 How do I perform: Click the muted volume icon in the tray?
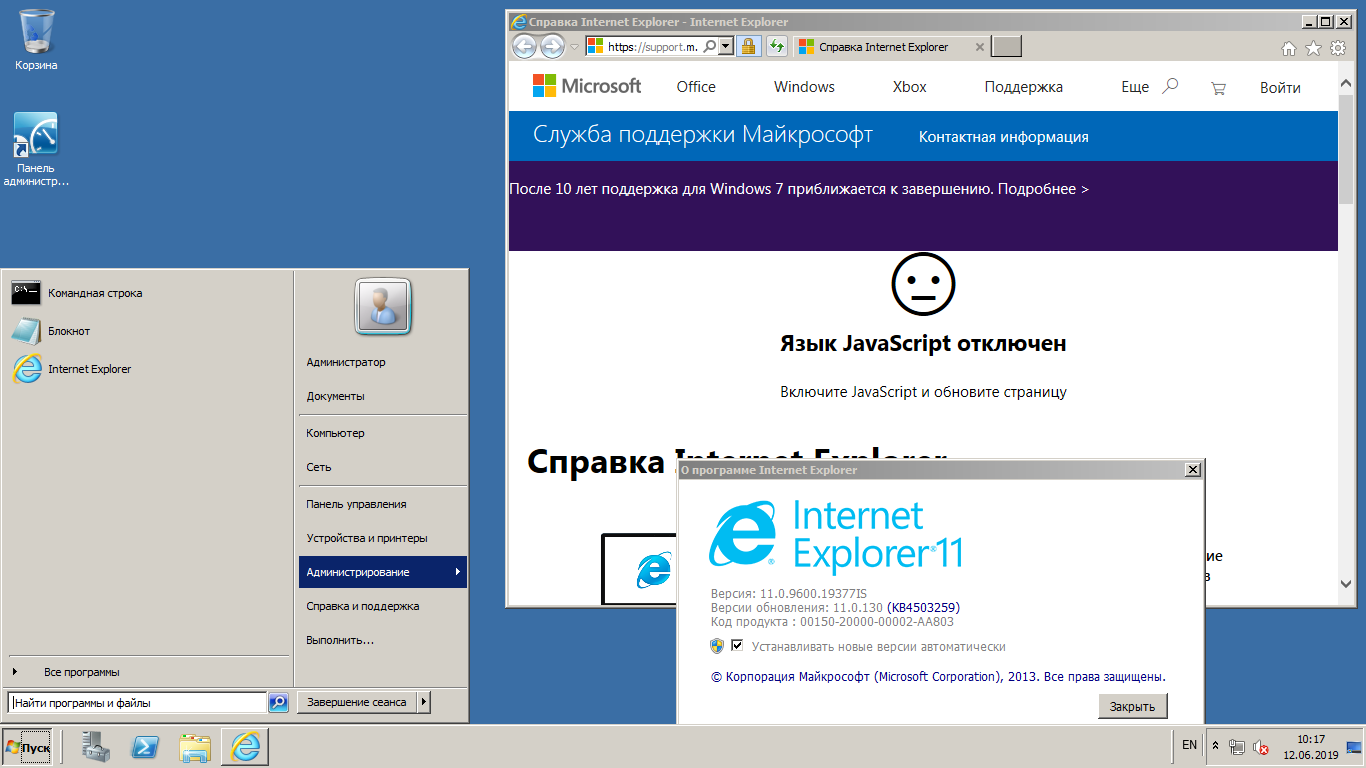coord(1262,747)
